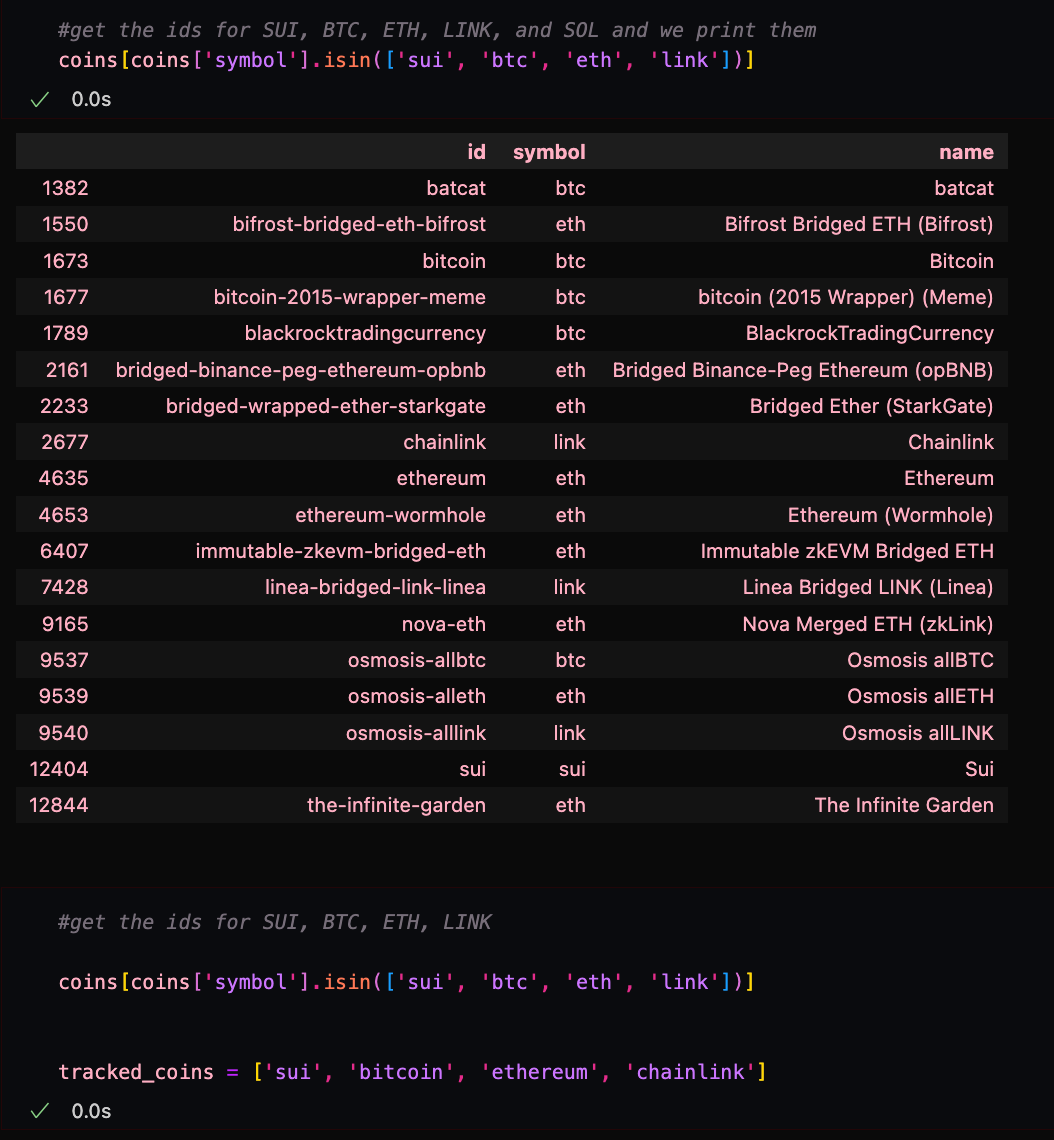Image resolution: width=1054 pixels, height=1140 pixels.
Task: Click the 'nova-eth' id cell
Action: [443, 624]
